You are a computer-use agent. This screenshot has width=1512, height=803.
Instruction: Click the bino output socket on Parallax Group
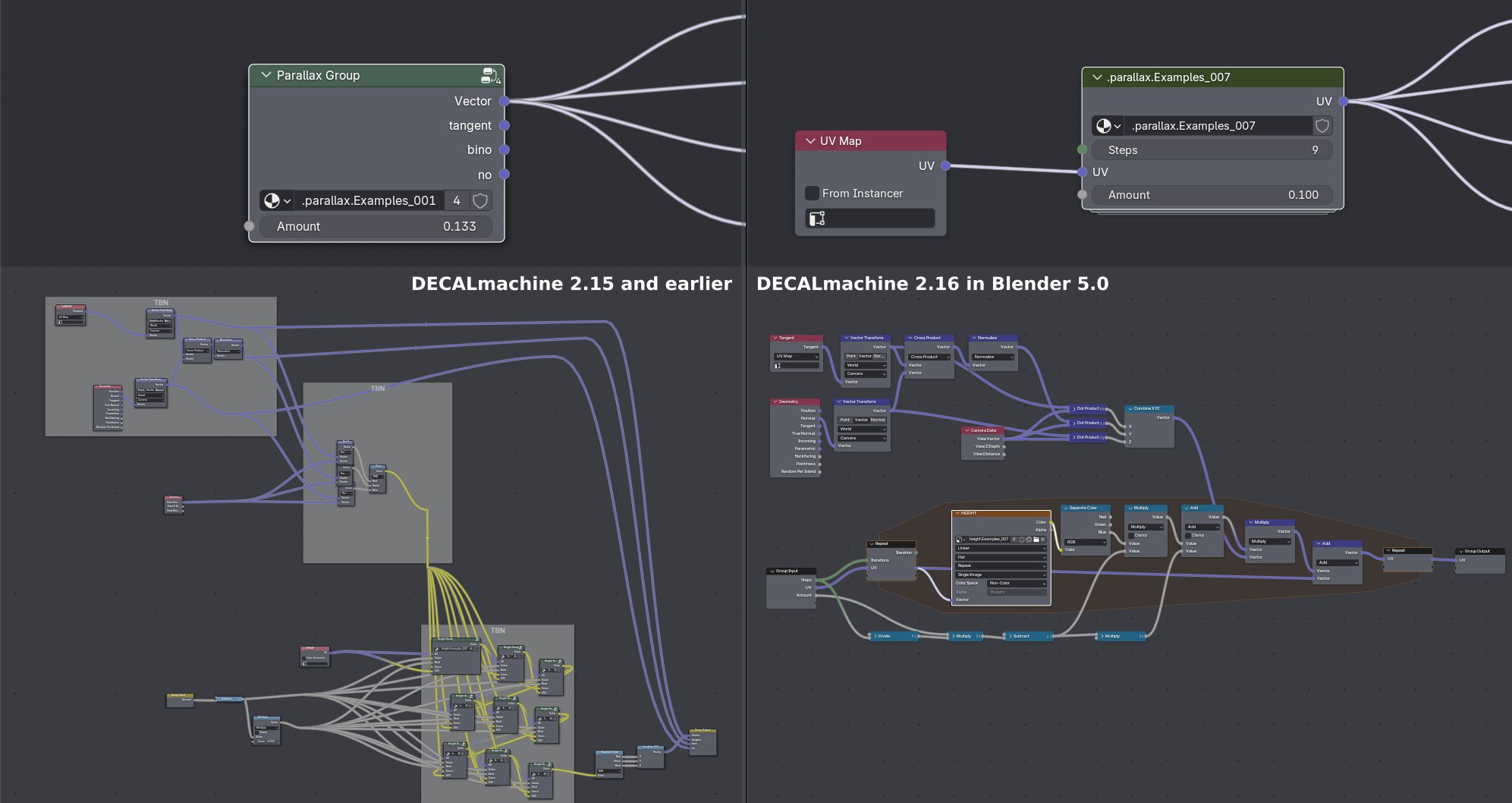[x=505, y=150]
